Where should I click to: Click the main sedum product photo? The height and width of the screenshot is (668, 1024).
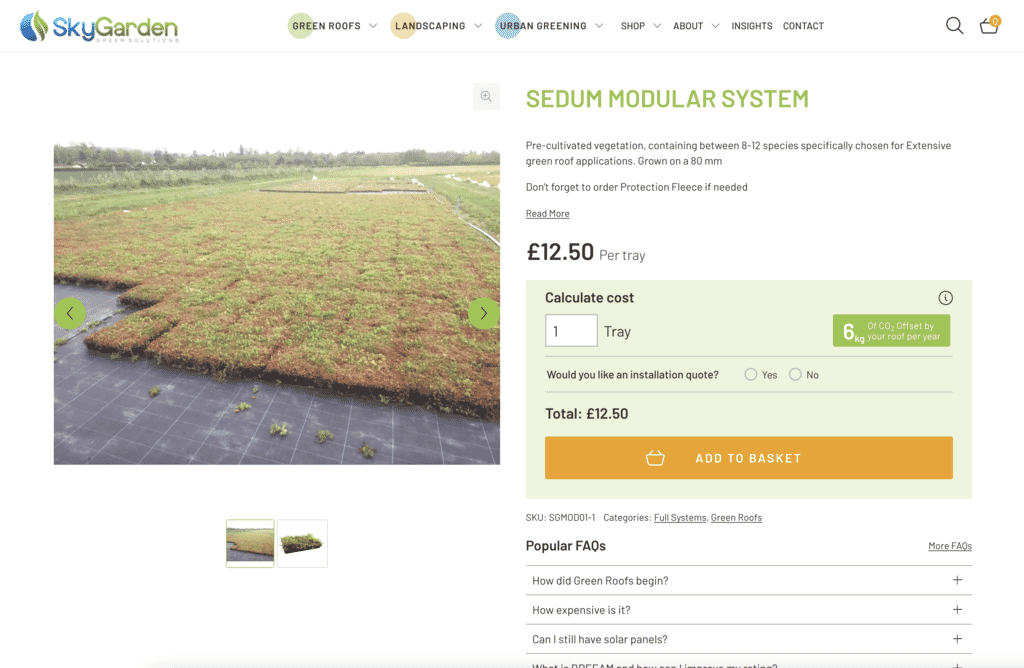coord(277,304)
